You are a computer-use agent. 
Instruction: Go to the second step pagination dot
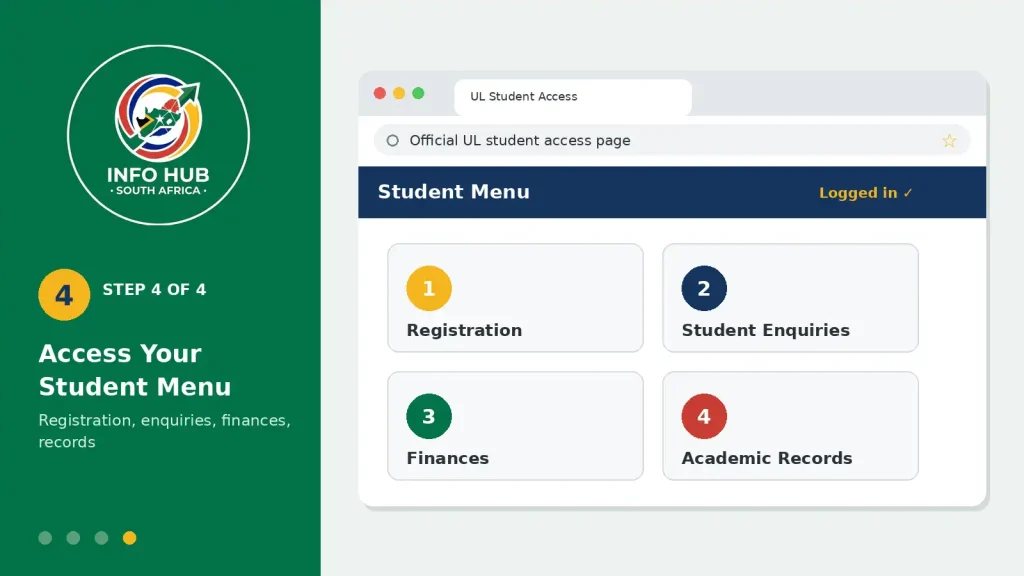coord(73,537)
